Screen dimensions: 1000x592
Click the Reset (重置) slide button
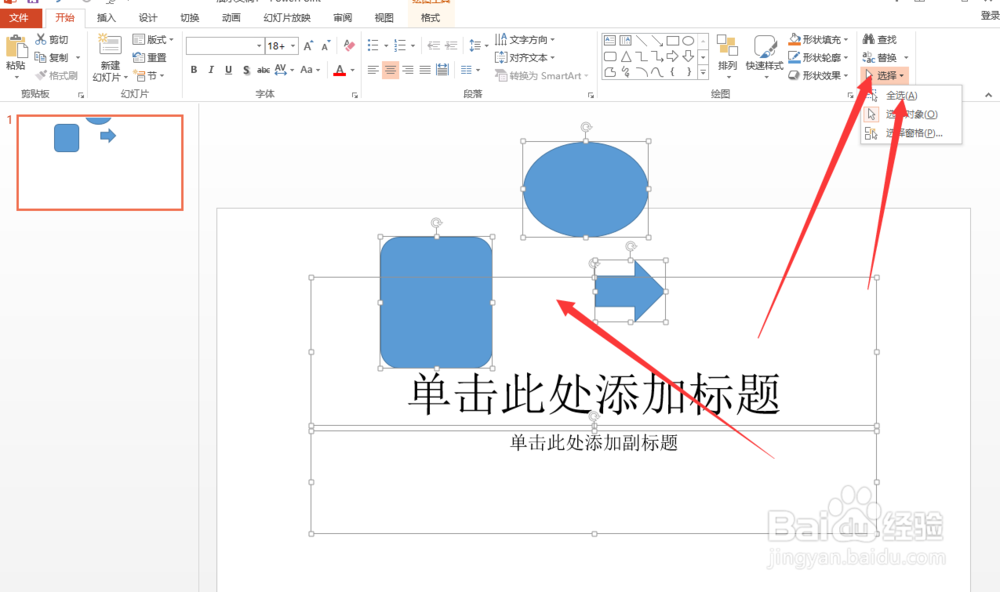tap(149, 57)
